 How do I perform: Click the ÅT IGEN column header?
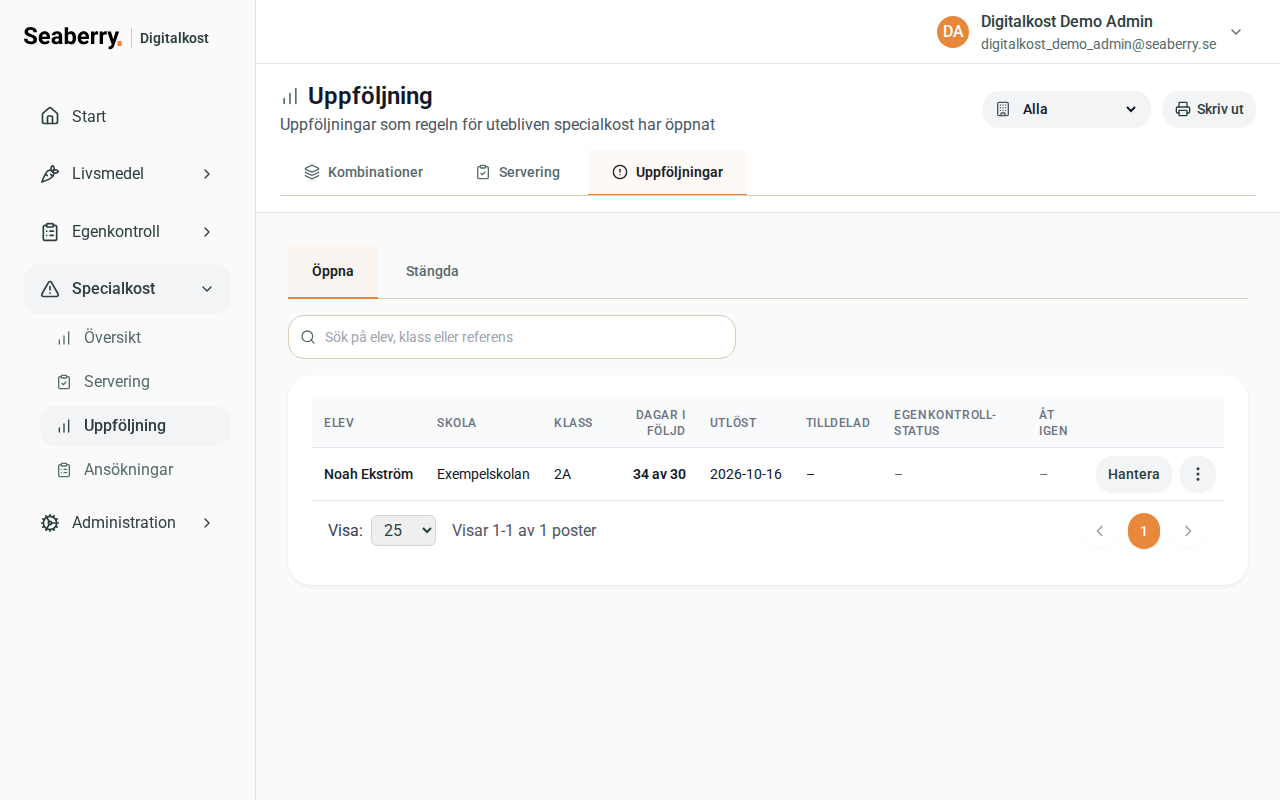pos(1053,423)
